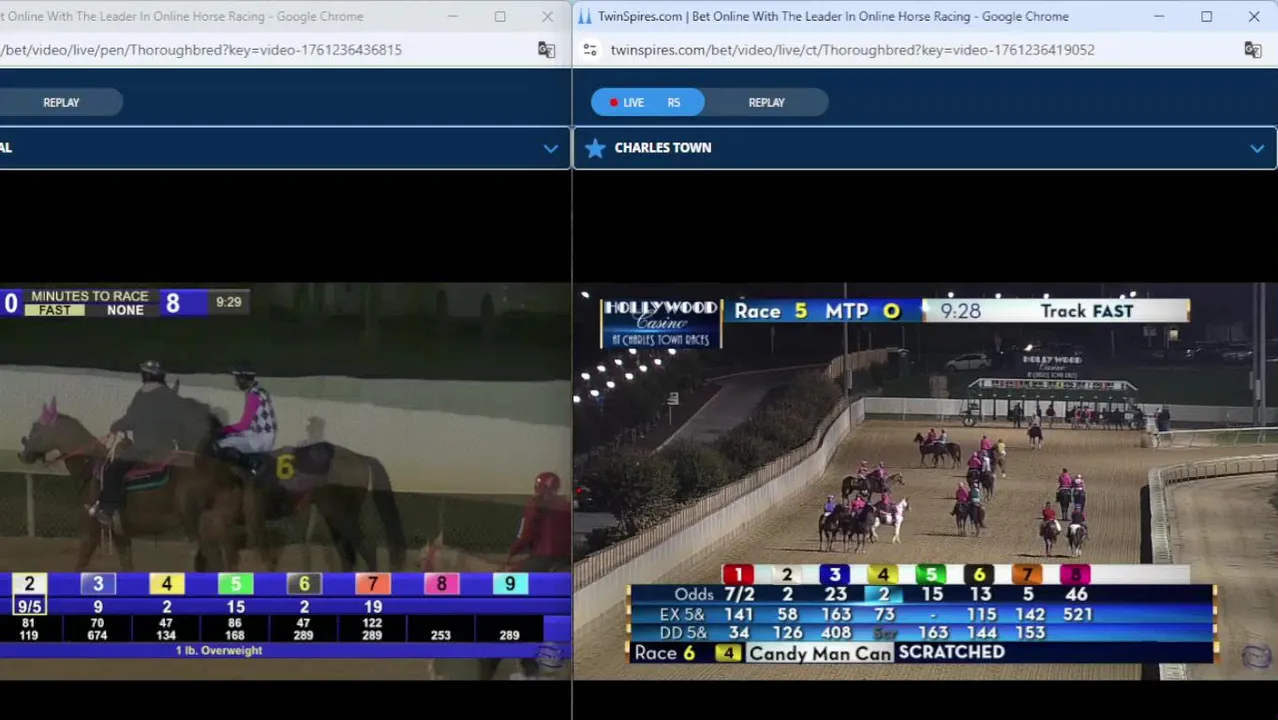1278x720 pixels.
Task: Expand the left window track dropdown chevron
Action: click(551, 148)
